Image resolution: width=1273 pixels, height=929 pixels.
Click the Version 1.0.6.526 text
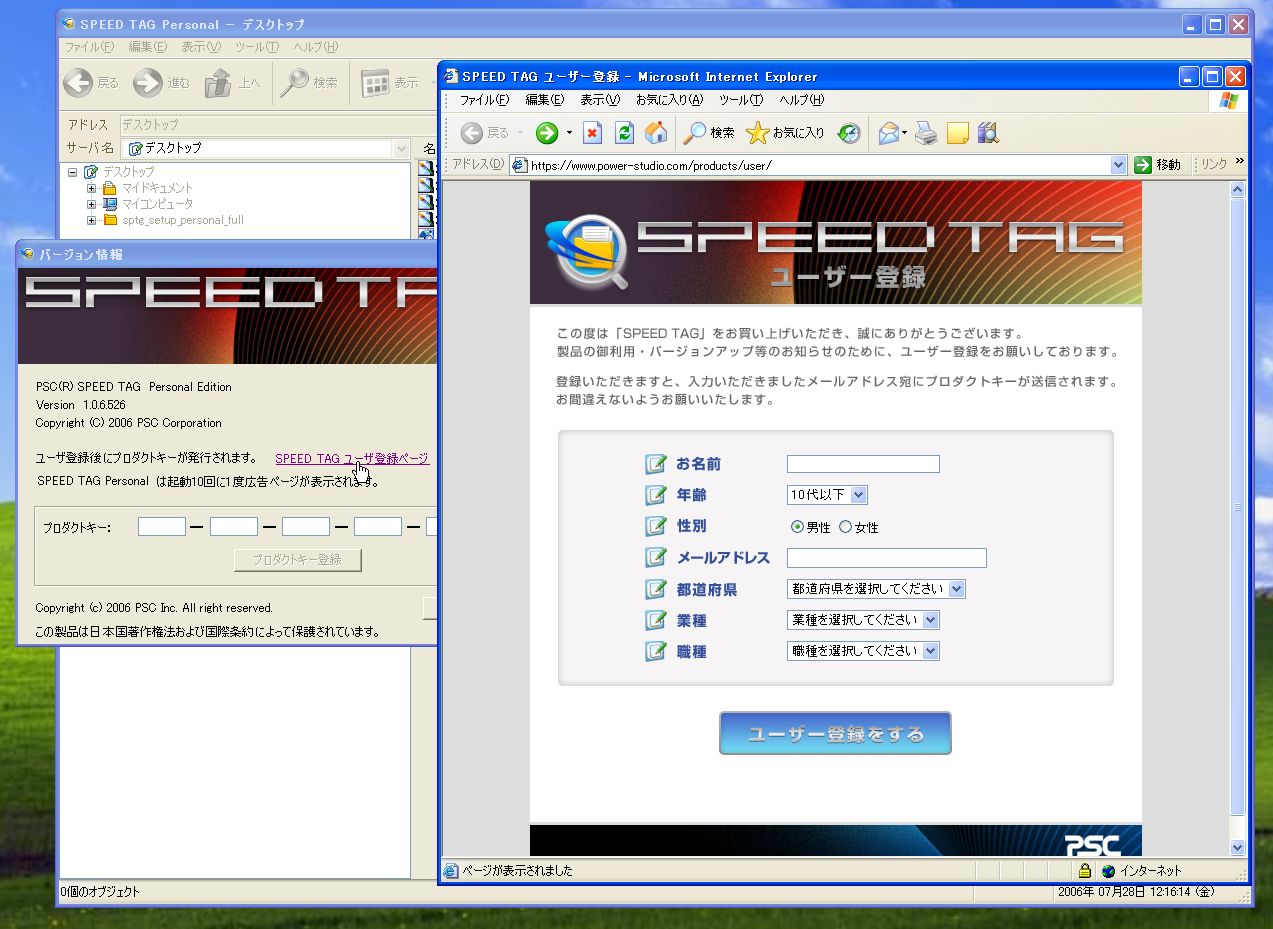[x=81, y=405]
